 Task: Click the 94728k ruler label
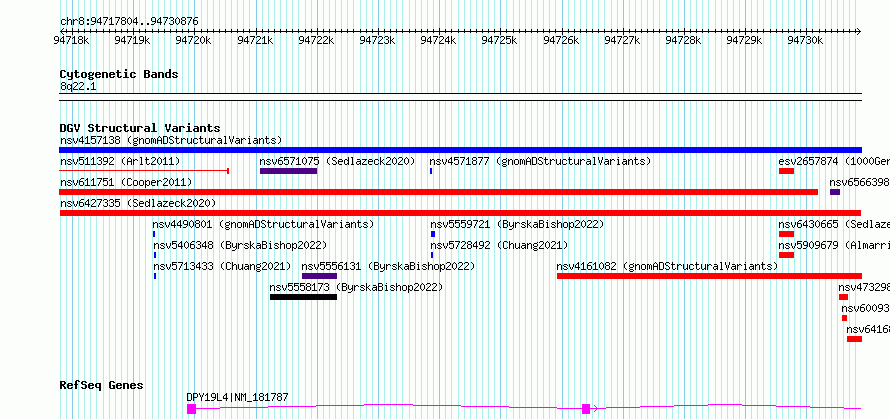pos(683,40)
